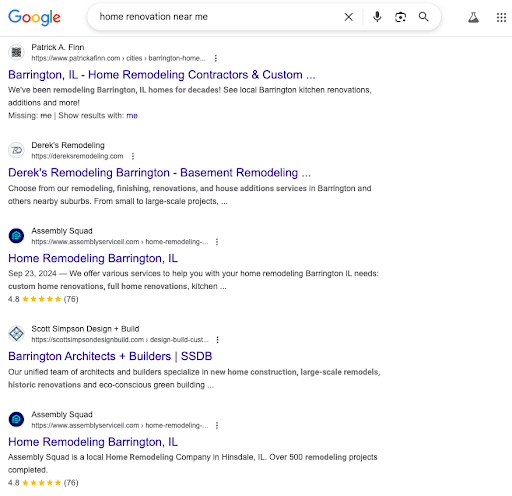Image resolution: width=512 pixels, height=496 pixels.
Task: Open more options for Scott Simpson result
Action: click(217, 340)
